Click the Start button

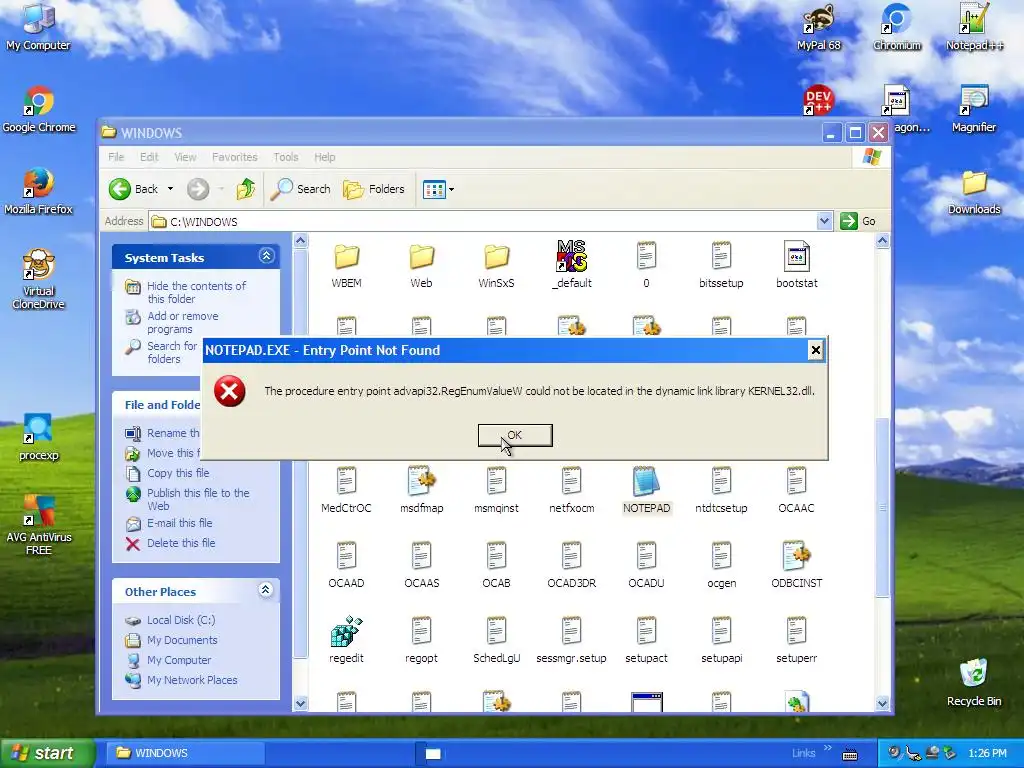click(x=47, y=753)
